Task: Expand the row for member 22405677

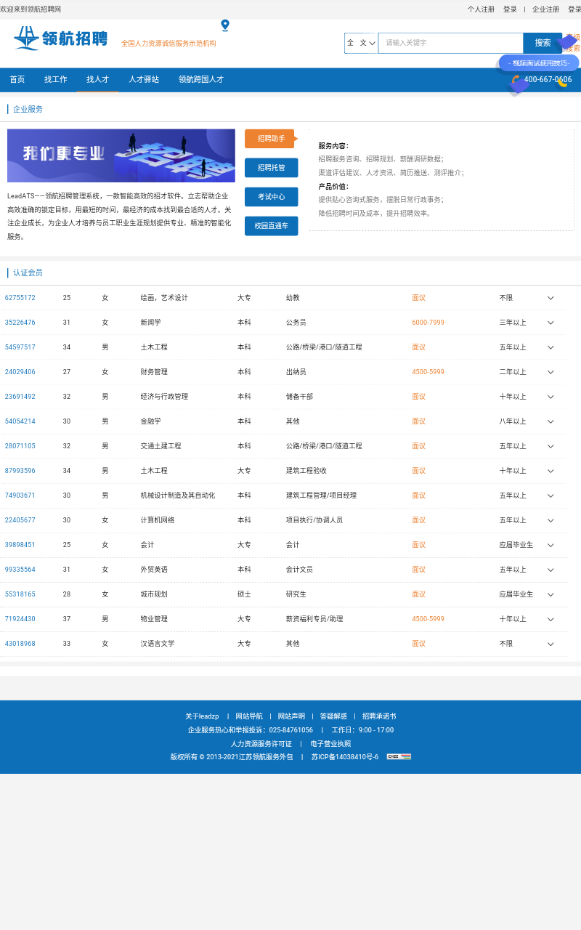Action: coord(551,520)
